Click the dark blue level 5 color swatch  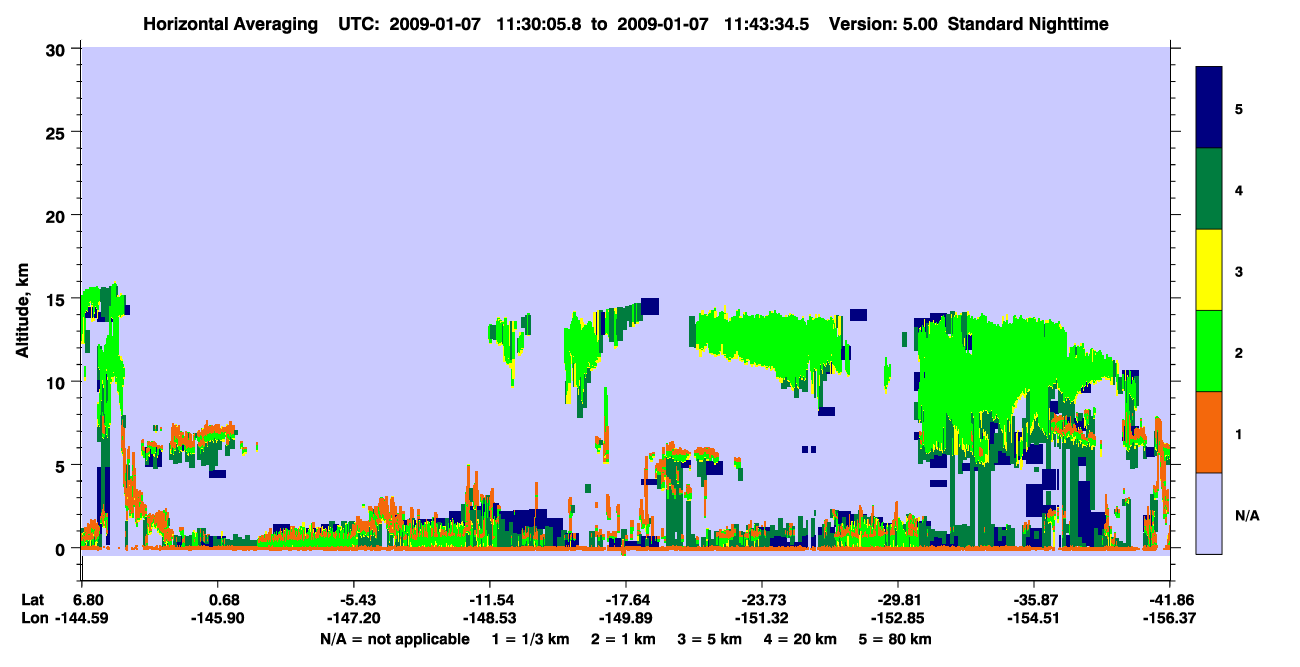pos(1209,107)
